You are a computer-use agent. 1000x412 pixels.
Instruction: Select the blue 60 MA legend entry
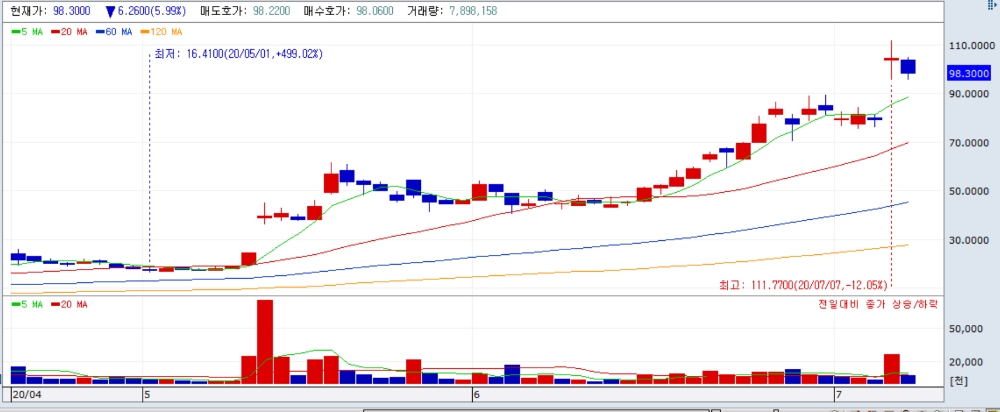114,31
